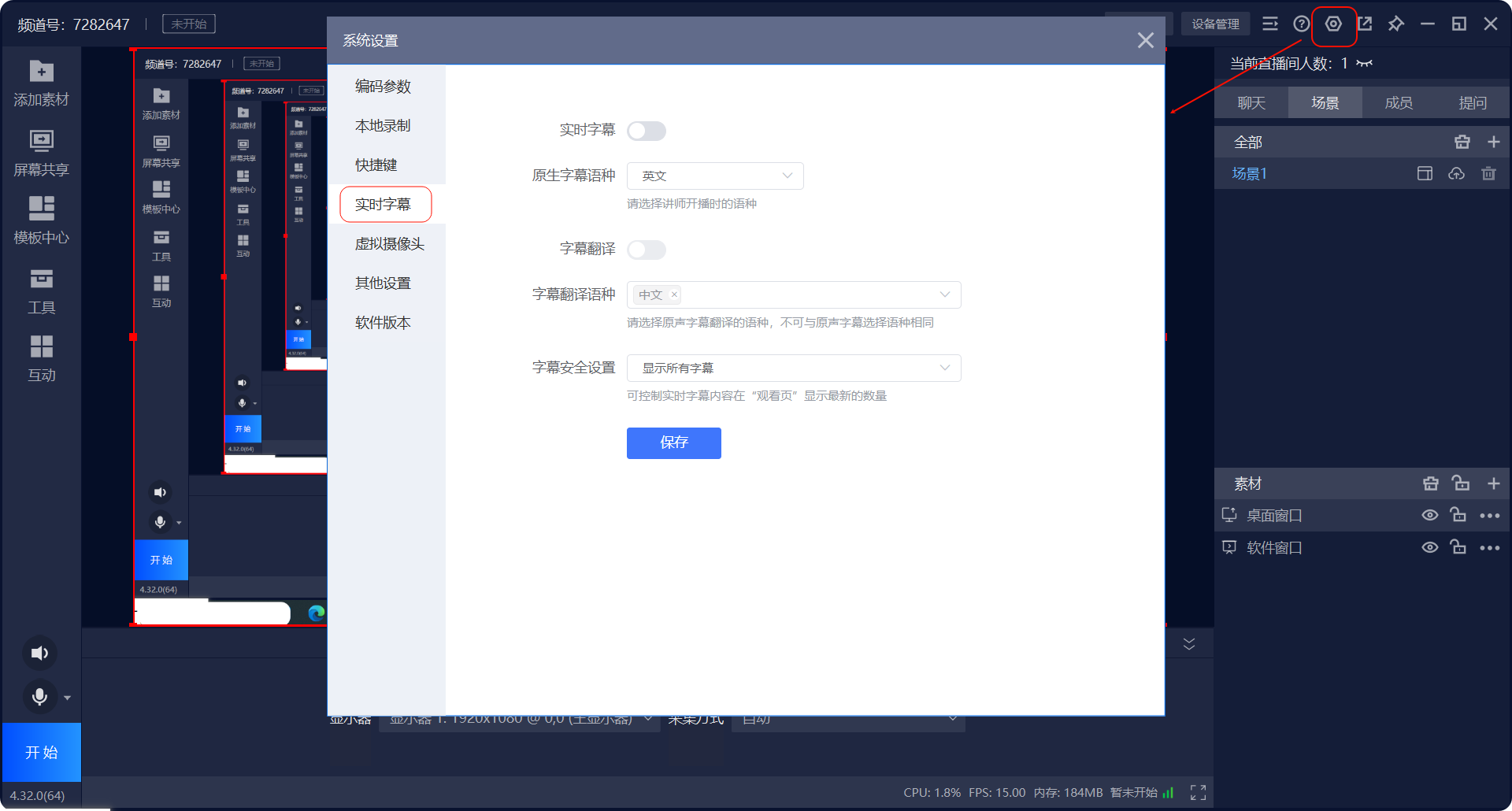Open the menu list icon in title bar
Viewport: 1512px width, 811px height.
coord(1270,24)
